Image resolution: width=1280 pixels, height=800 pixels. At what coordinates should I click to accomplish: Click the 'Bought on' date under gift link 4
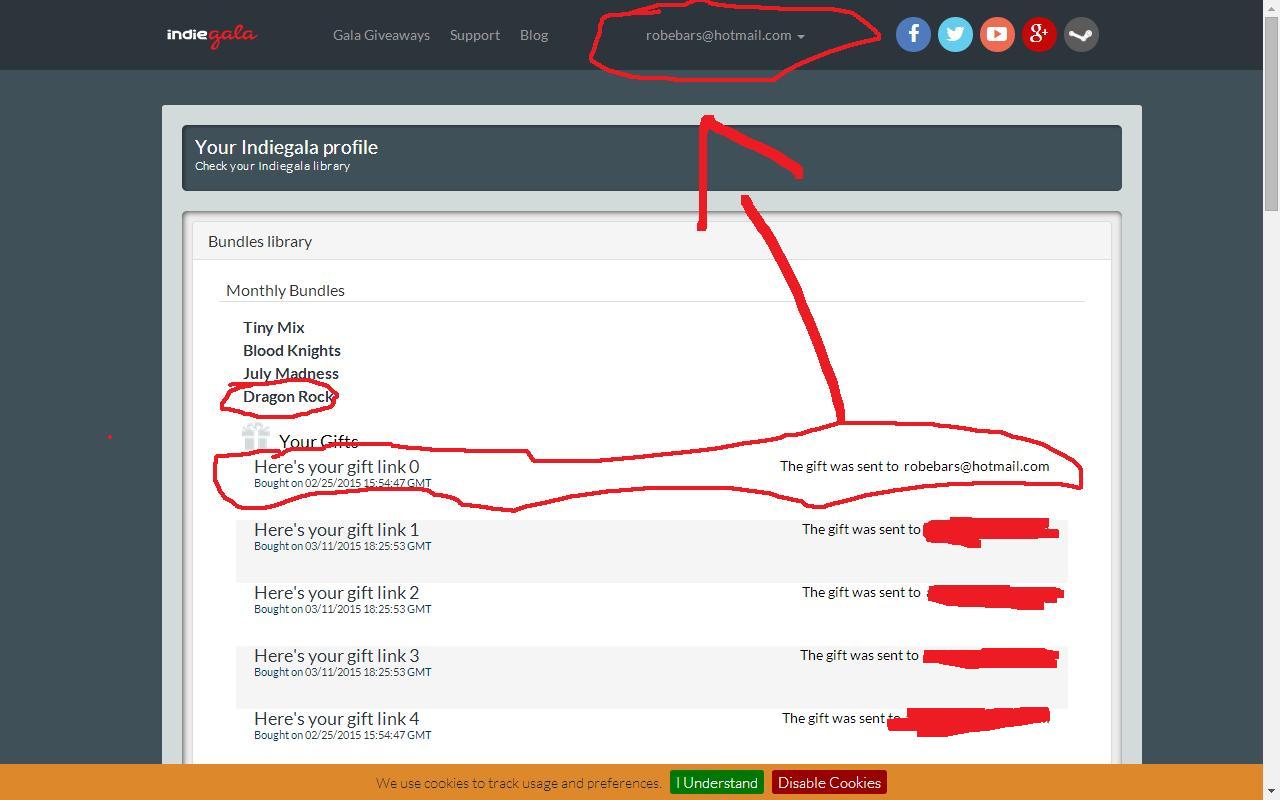tap(343, 735)
